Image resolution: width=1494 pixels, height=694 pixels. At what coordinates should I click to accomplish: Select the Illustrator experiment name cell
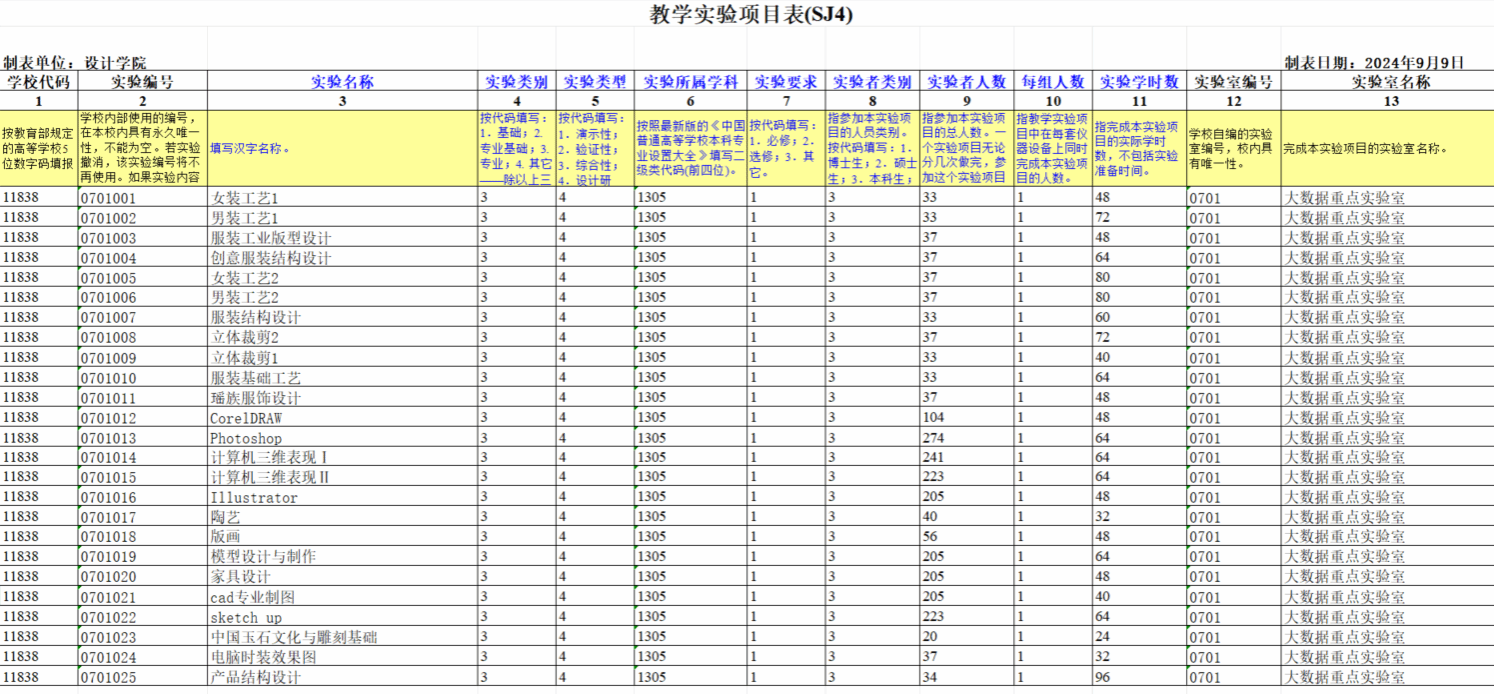pyautogui.click(x=254, y=497)
